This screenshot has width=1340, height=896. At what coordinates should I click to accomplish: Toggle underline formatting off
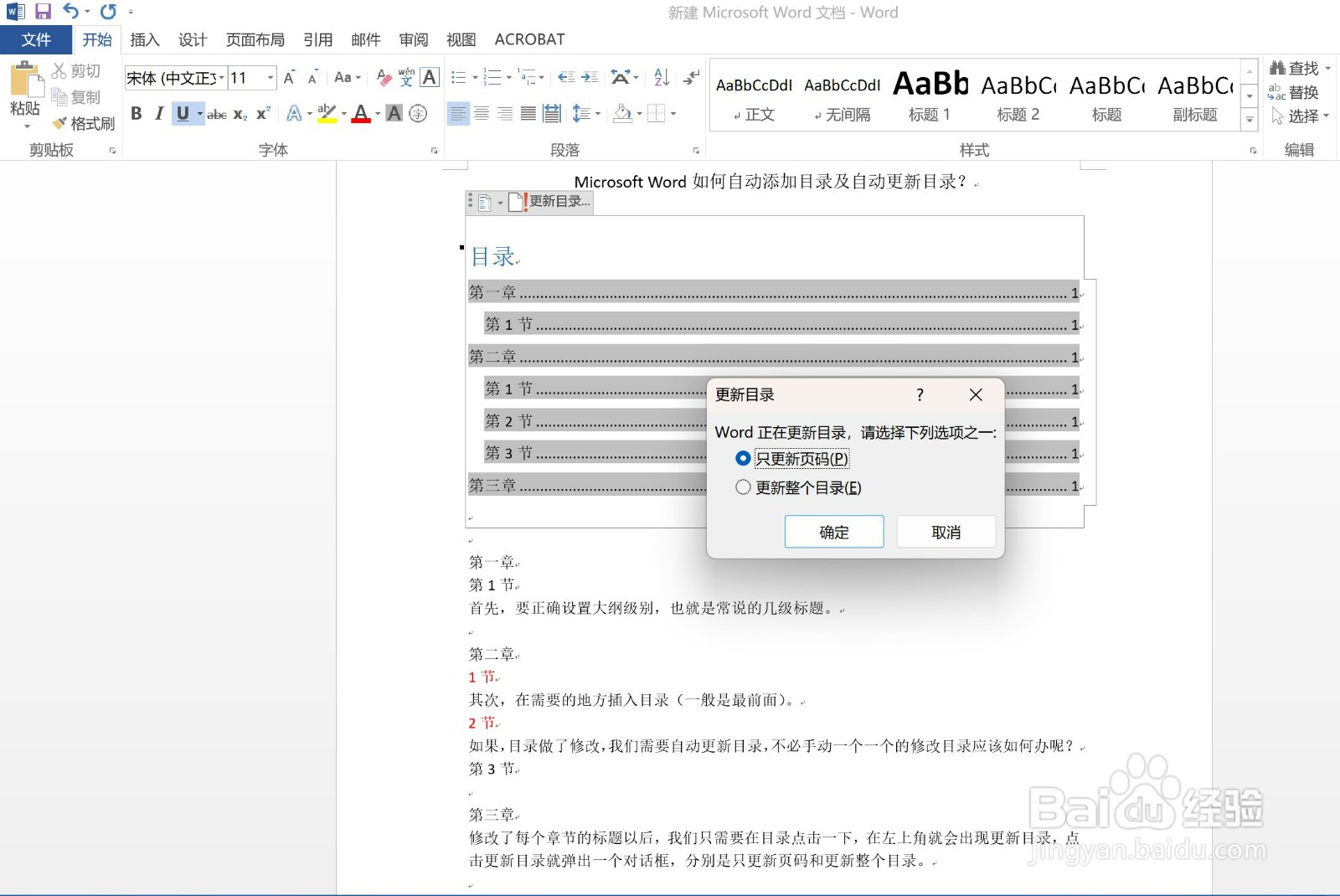point(183,114)
